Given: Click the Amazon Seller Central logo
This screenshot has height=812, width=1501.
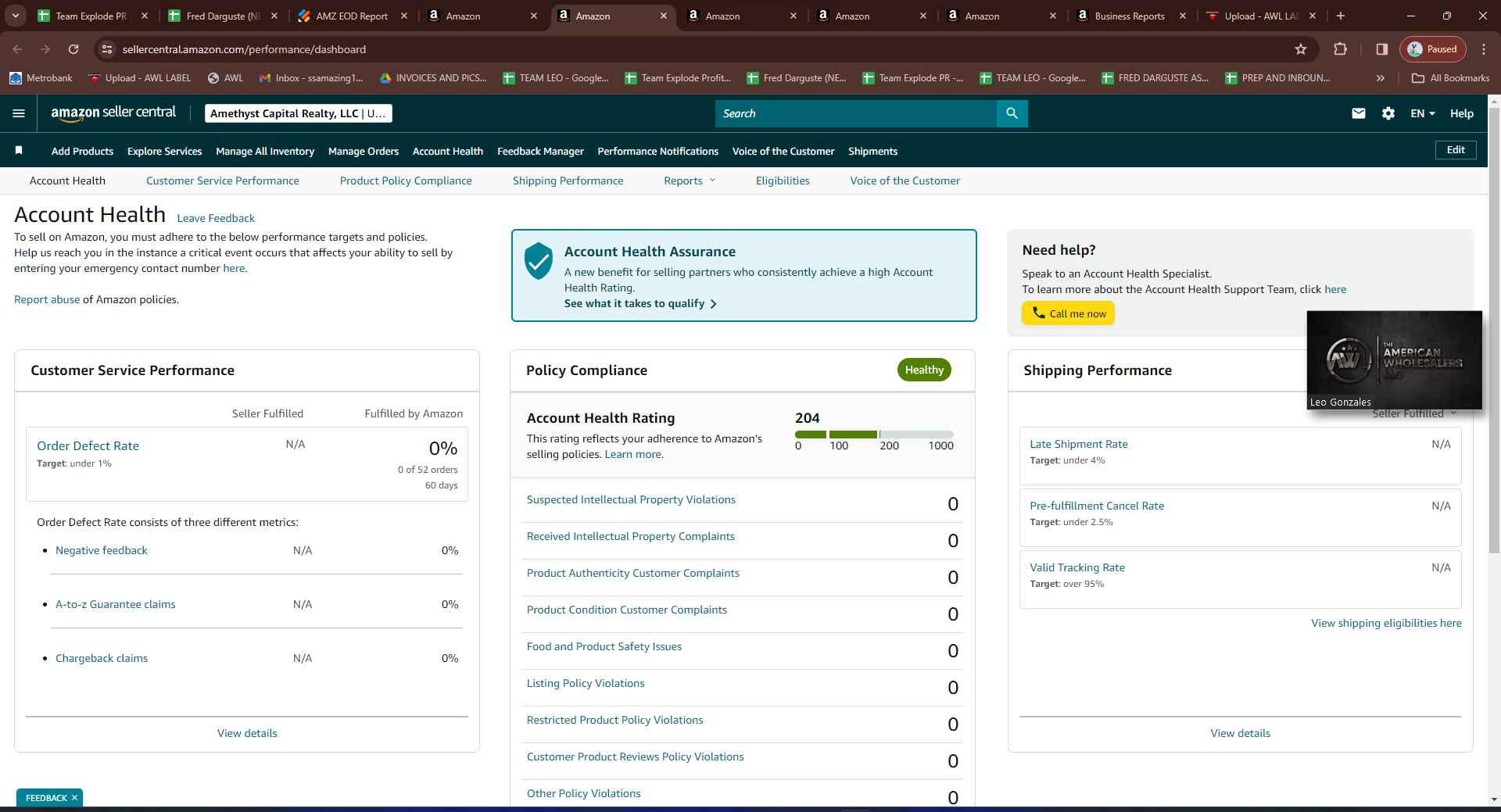Looking at the screenshot, I should click(113, 113).
